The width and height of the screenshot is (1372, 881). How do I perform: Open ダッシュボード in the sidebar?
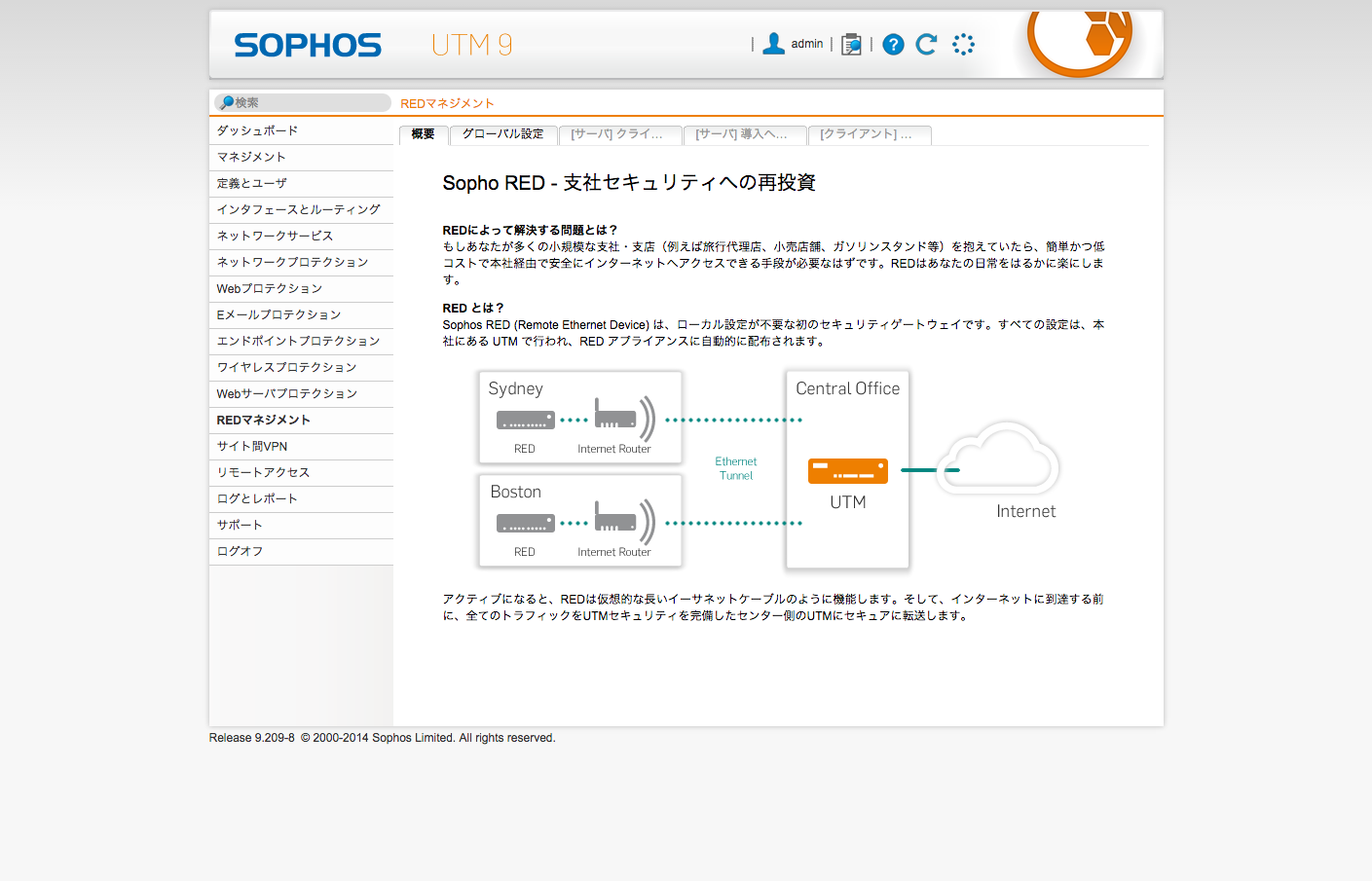tap(301, 130)
